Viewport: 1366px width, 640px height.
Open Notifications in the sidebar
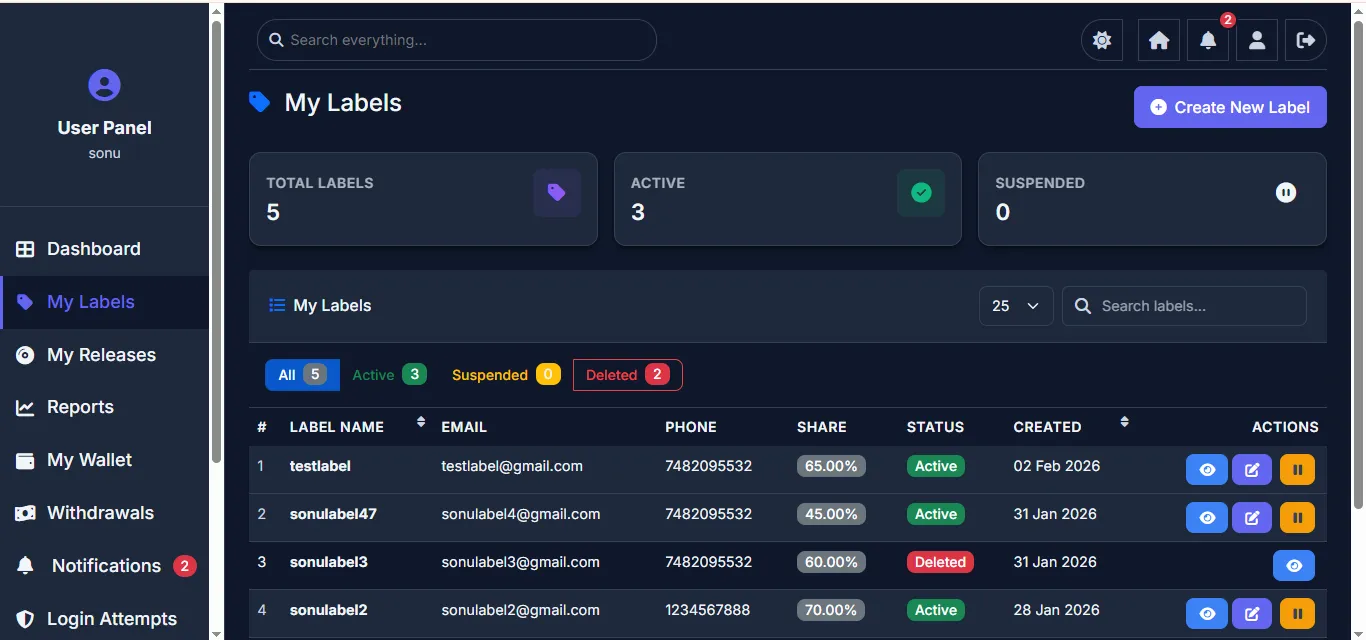[104, 566]
